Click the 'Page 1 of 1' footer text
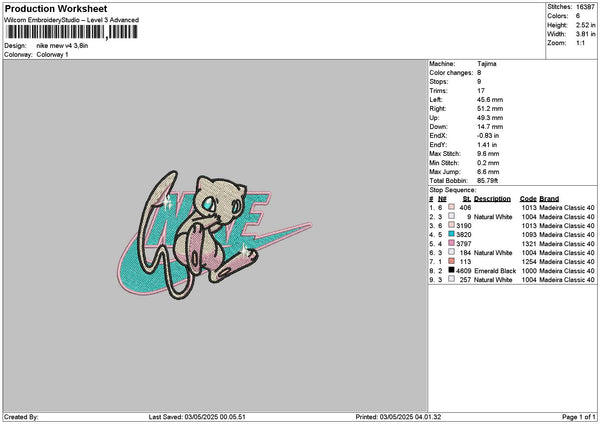600x424 pixels. point(579,417)
